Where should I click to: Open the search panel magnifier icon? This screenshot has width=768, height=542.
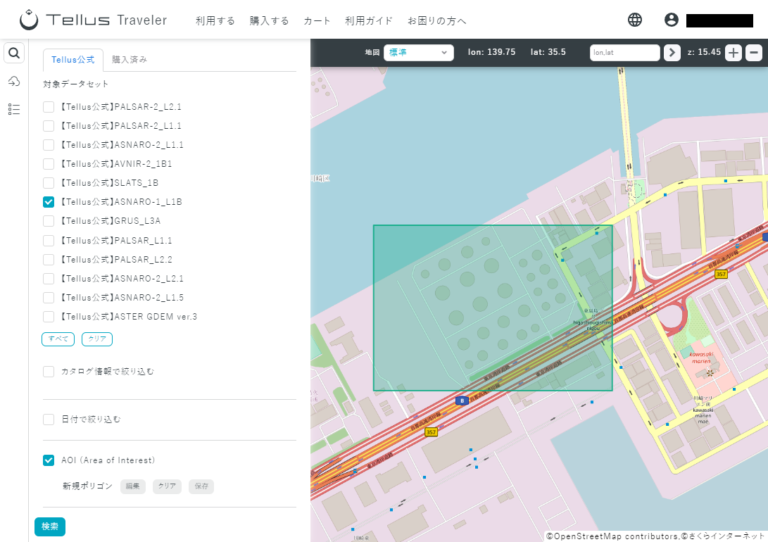[14, 53]
